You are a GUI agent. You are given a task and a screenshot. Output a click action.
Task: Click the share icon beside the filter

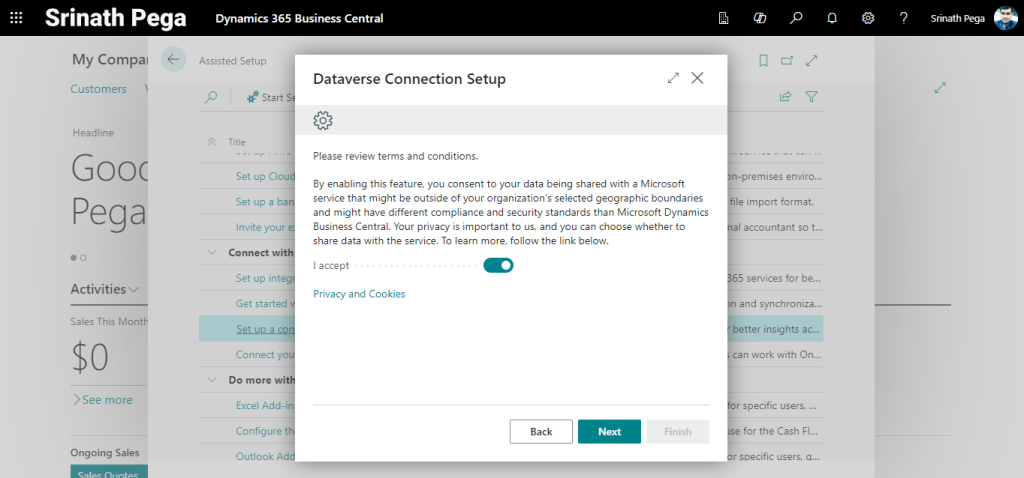[786, 97]
